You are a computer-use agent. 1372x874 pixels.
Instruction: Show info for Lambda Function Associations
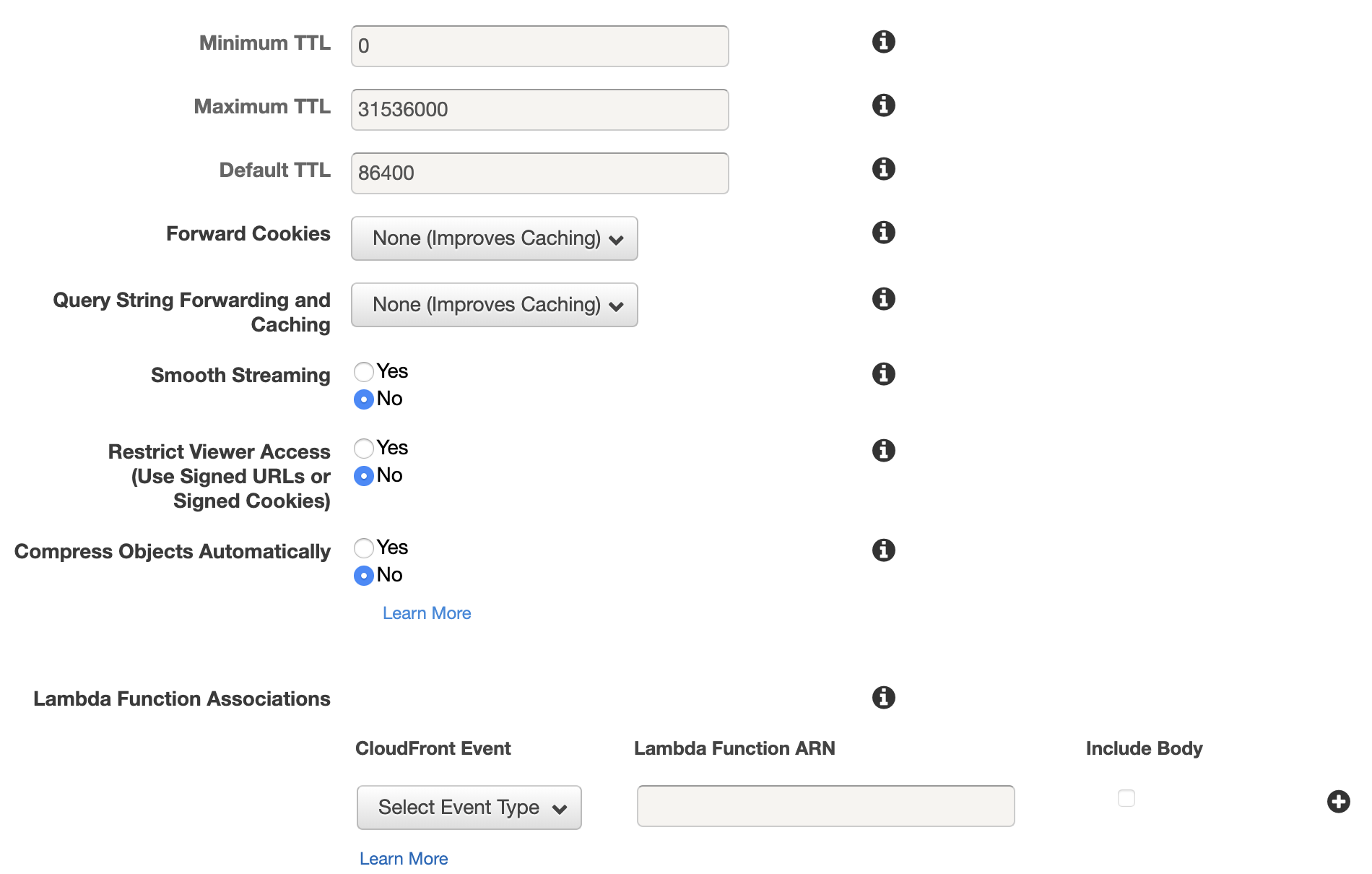[883, 698]
